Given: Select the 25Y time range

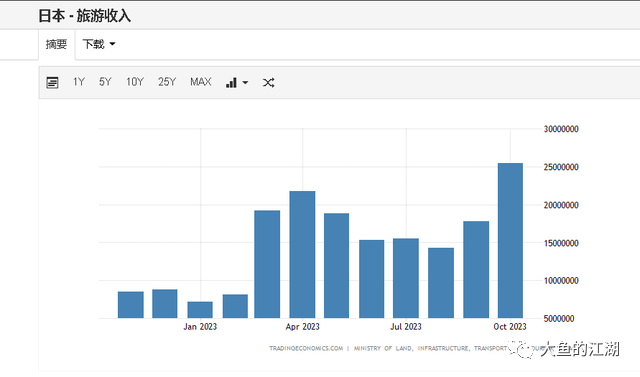Looking at the screenshot, I should (x=167, y=82).
